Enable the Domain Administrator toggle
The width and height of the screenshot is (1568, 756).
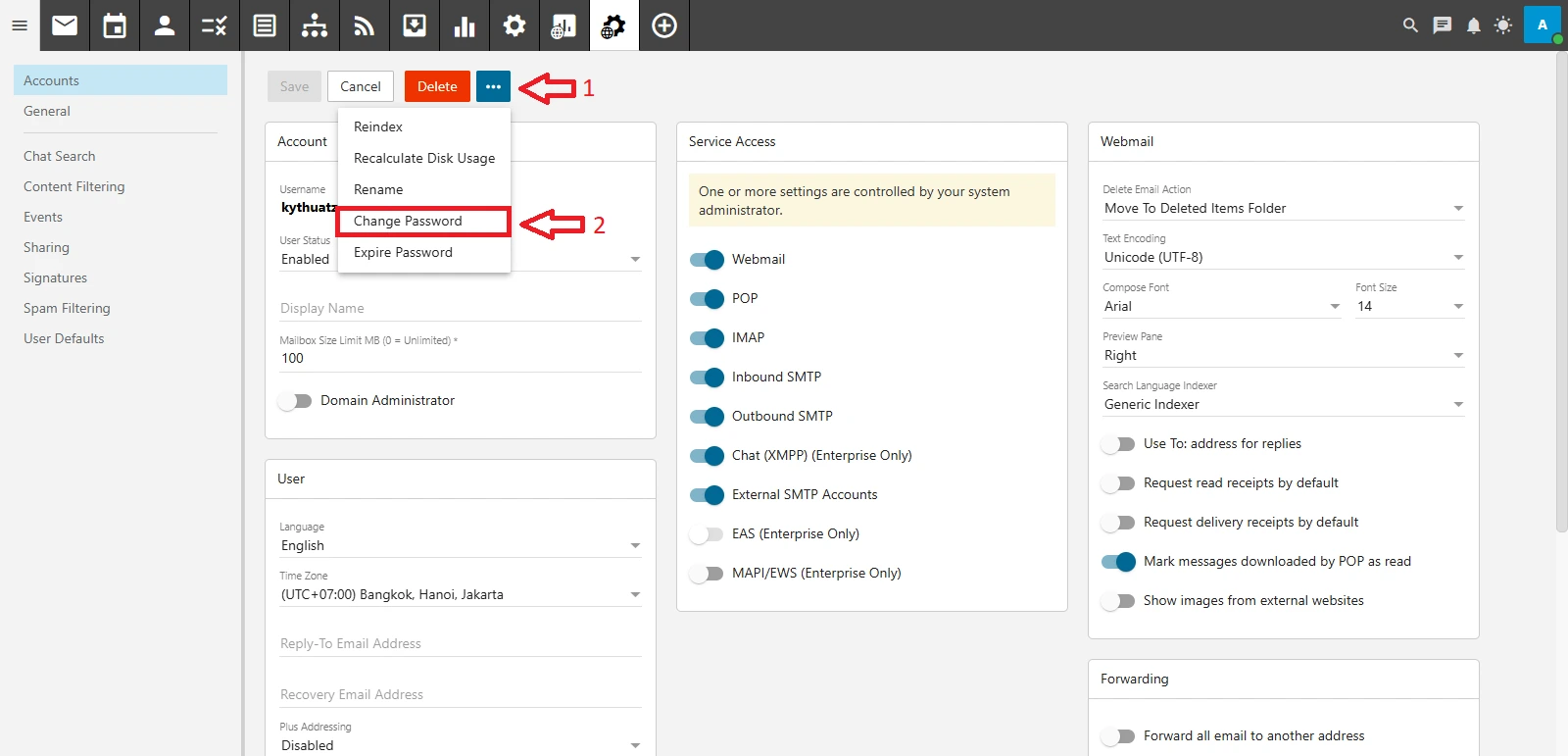point(295,401)
